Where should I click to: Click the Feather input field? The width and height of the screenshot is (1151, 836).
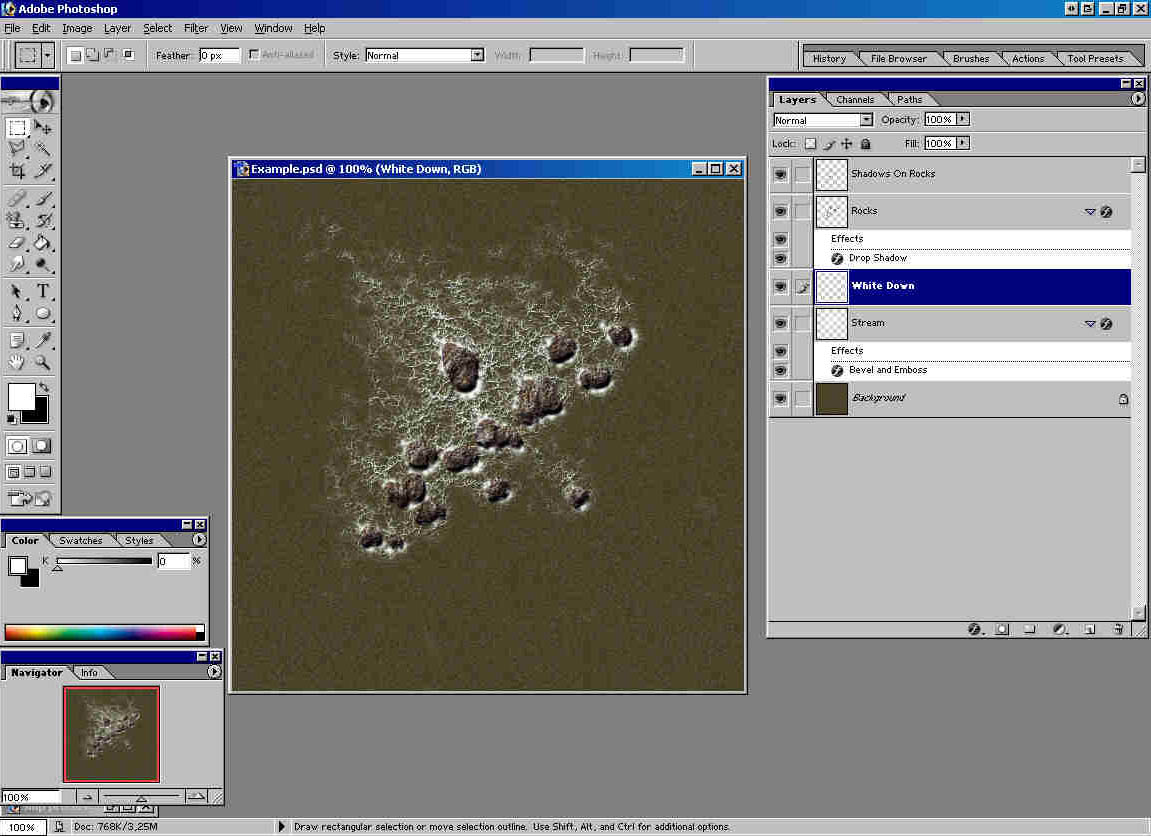pos(219,56)
